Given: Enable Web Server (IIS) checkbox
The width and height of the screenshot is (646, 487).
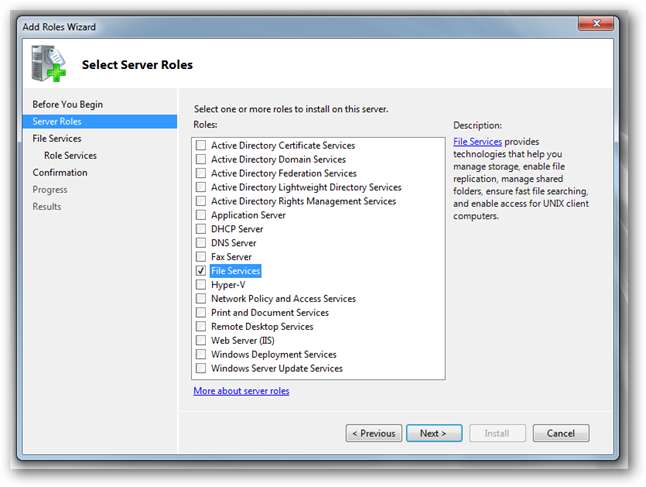Looking at the screenshot, I should (201, 340).
